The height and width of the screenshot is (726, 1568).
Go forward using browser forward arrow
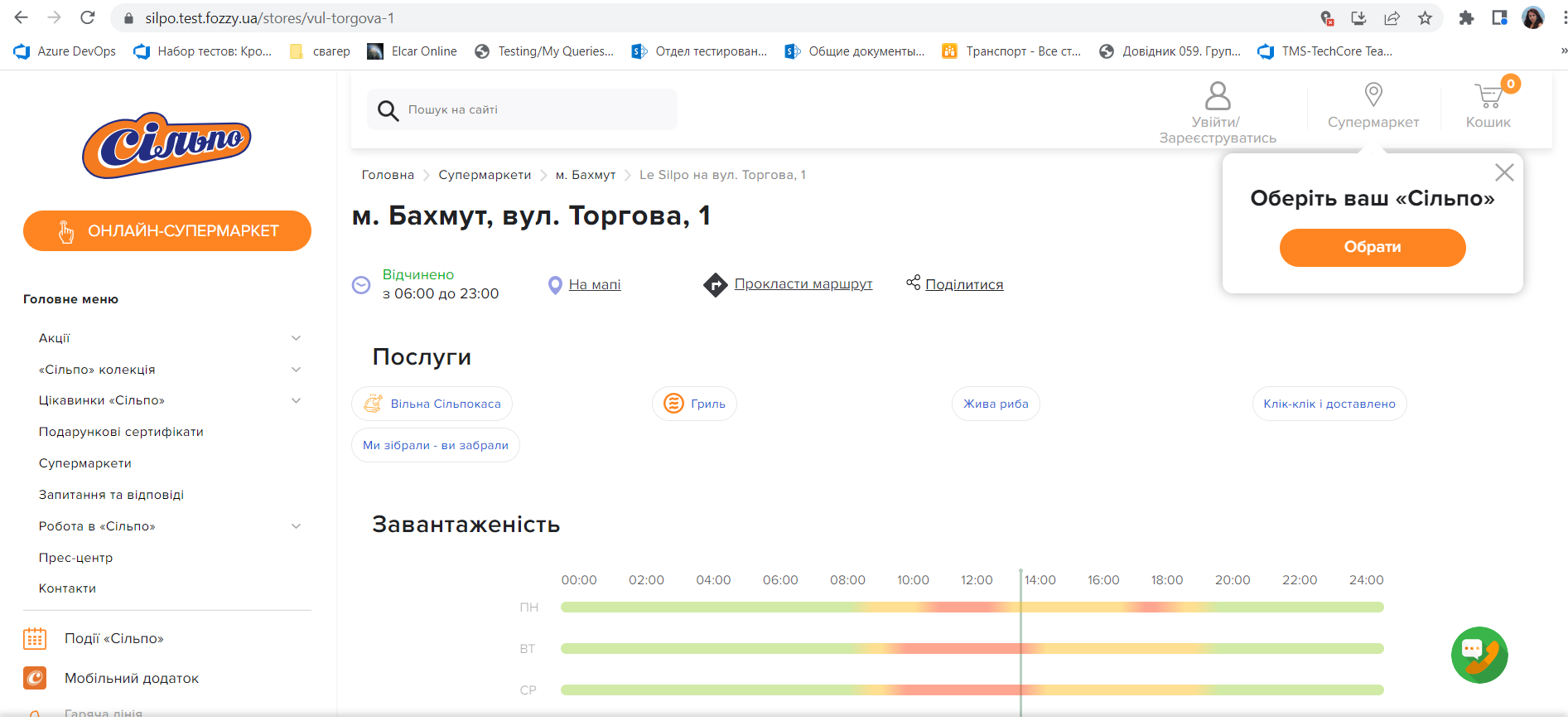pos(55,17)
